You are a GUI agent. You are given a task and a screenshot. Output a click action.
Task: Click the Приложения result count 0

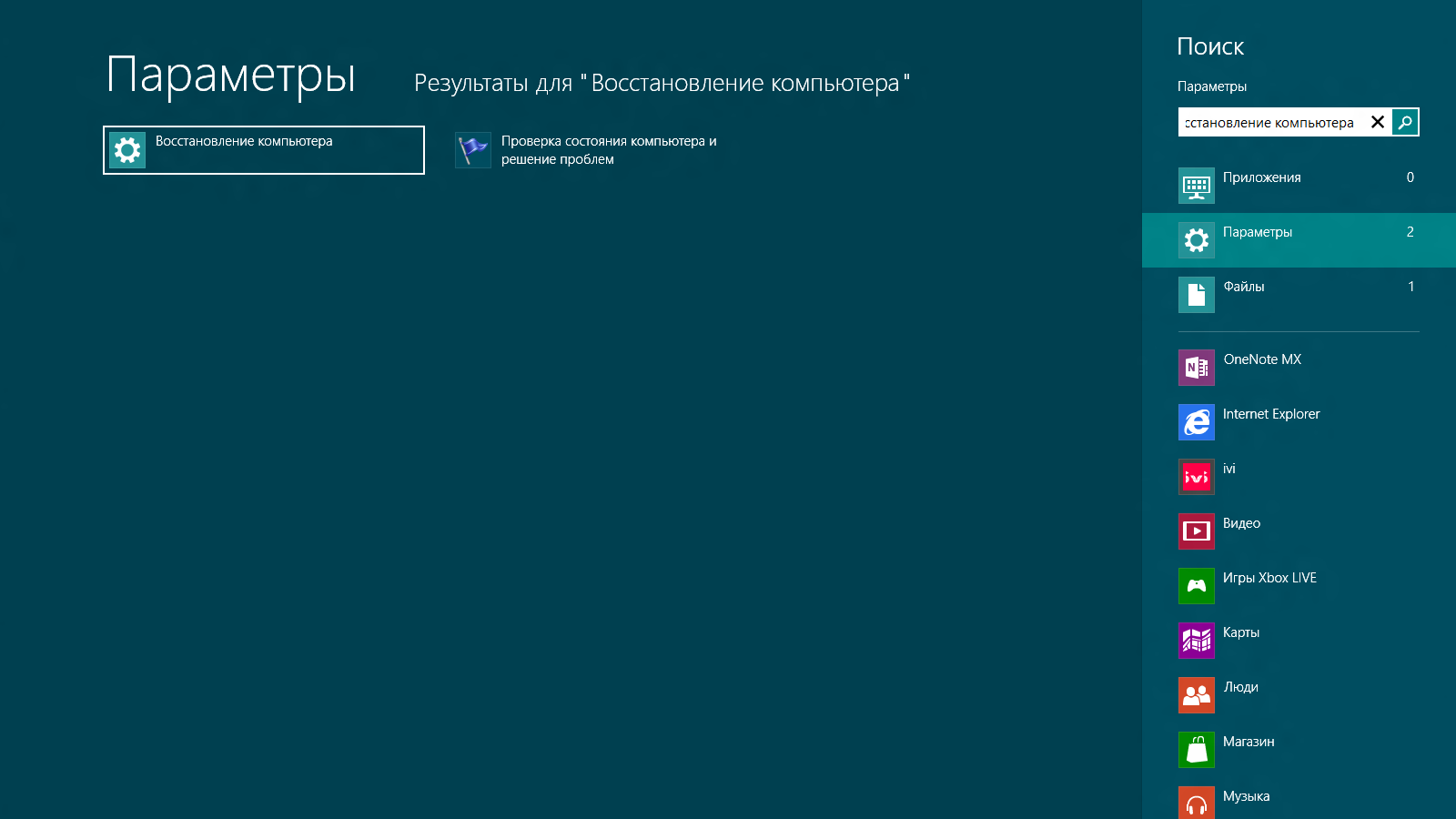[1410, 177]
